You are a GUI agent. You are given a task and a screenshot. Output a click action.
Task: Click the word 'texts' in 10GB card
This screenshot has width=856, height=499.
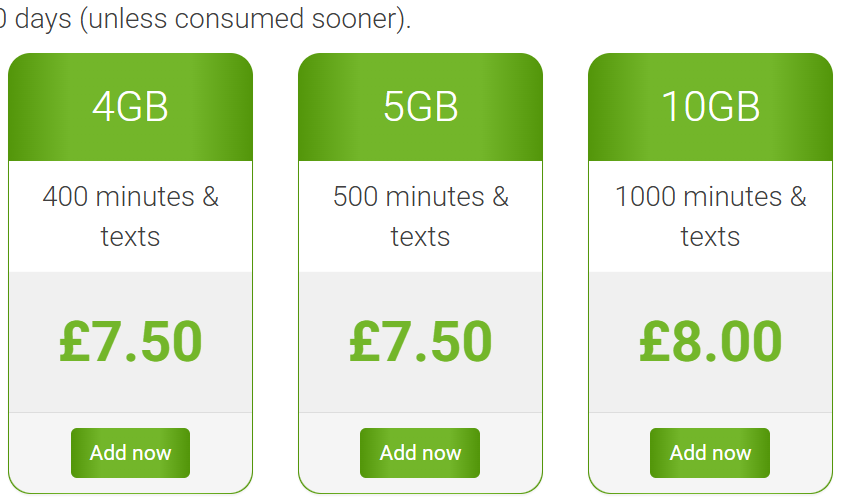click(710, 237)
